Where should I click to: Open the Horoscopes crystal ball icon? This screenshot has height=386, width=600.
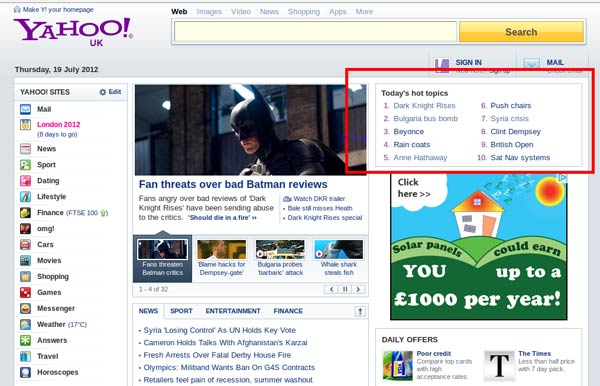(26, 372)
